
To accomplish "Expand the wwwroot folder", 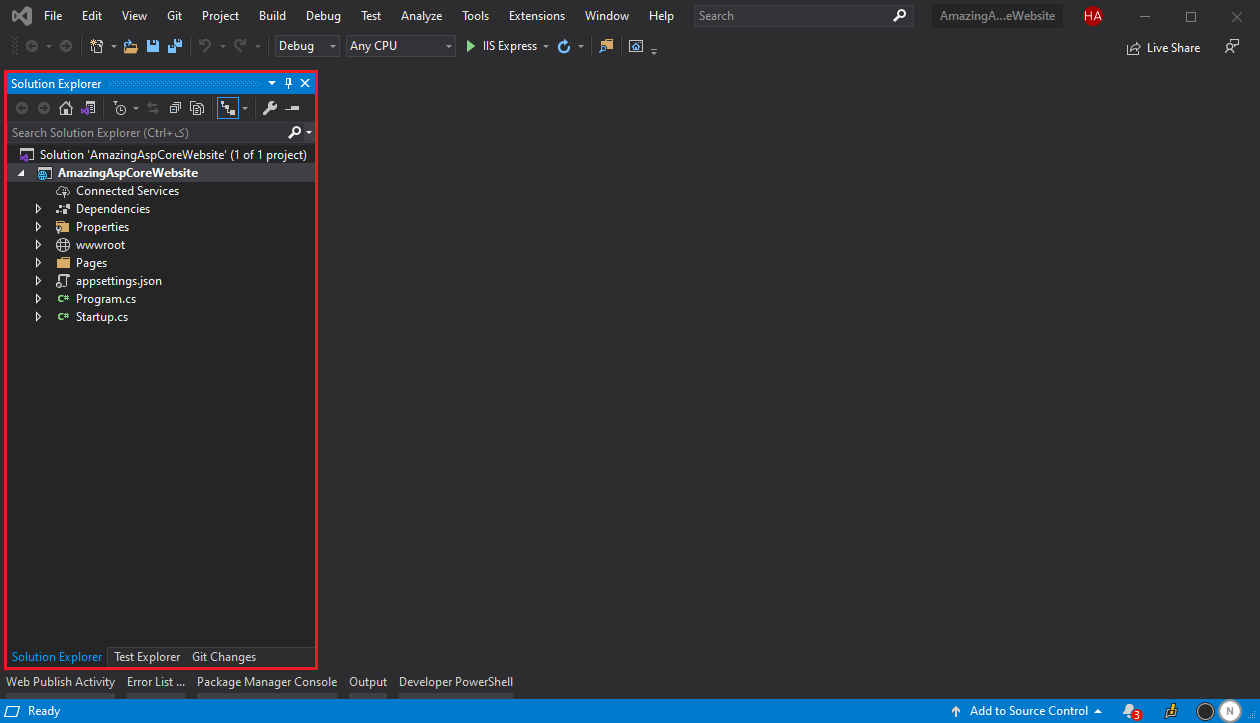I will click(38, 245).
